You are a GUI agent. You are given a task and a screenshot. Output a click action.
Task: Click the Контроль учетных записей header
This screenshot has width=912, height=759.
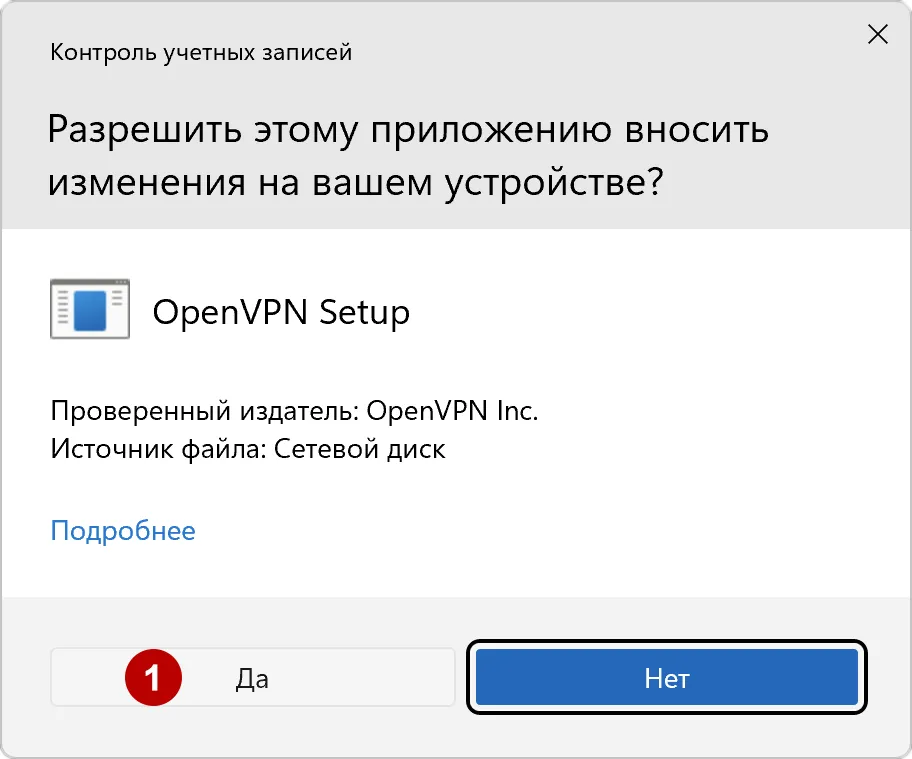tap(200, 52)
